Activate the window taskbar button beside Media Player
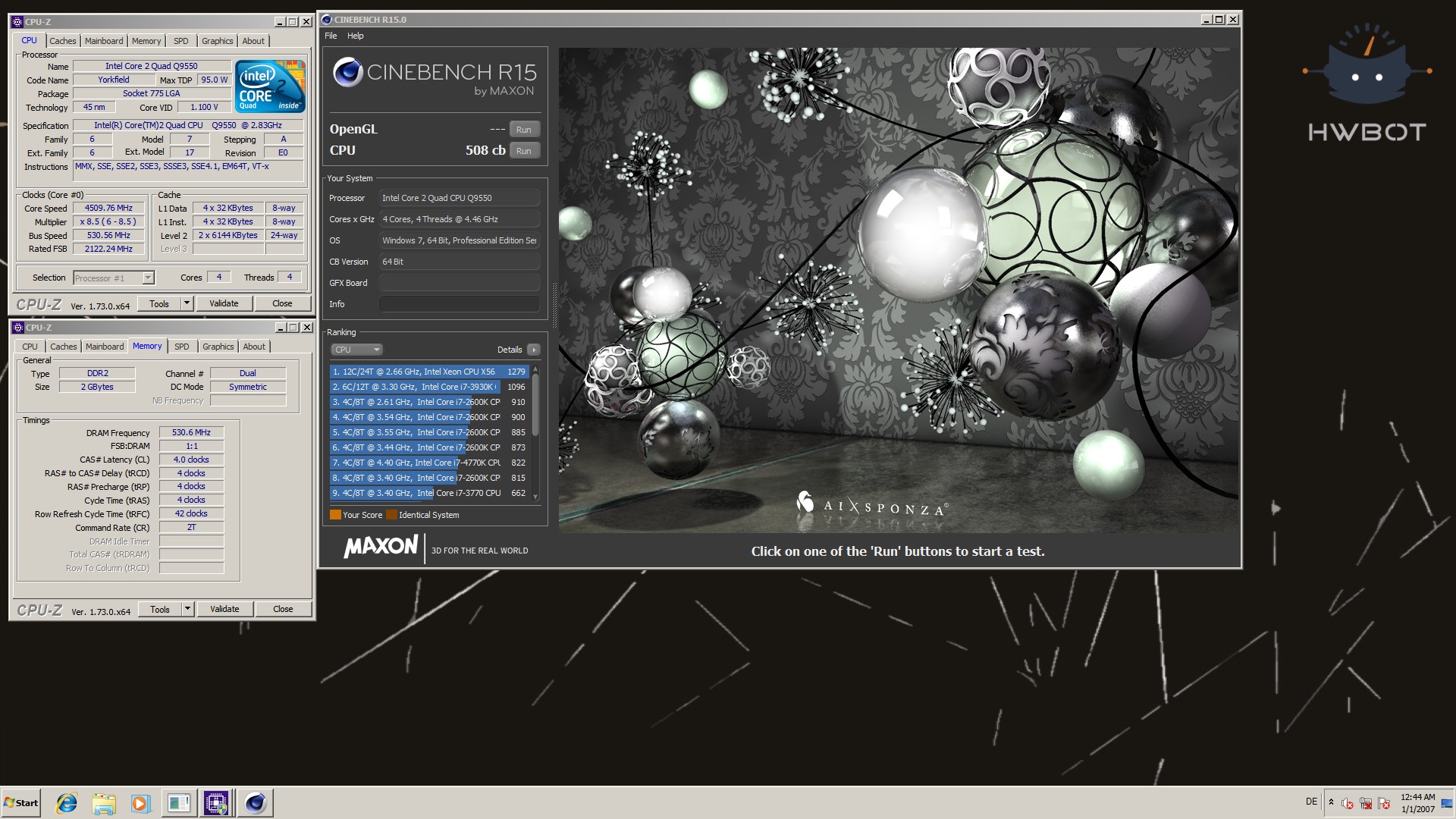The image size is (1456, 819). point(179,802)
